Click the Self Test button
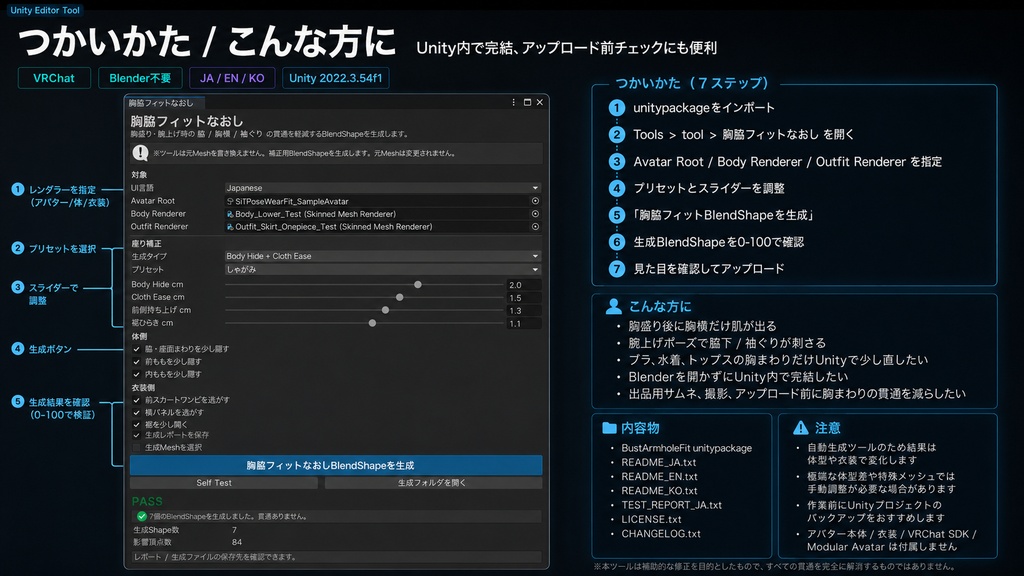This screenshot has height=576, width=1024. point(223,483)
